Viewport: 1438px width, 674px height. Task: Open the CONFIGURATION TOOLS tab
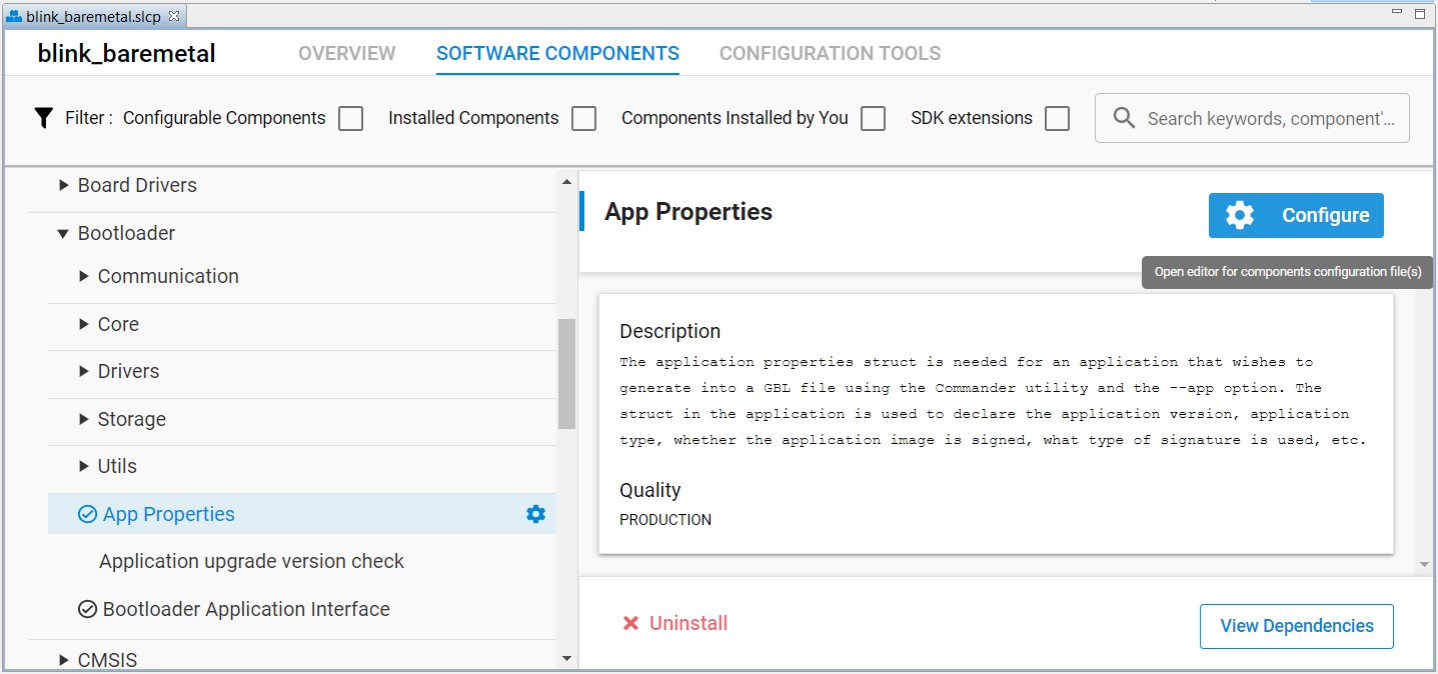pos(829,53)
